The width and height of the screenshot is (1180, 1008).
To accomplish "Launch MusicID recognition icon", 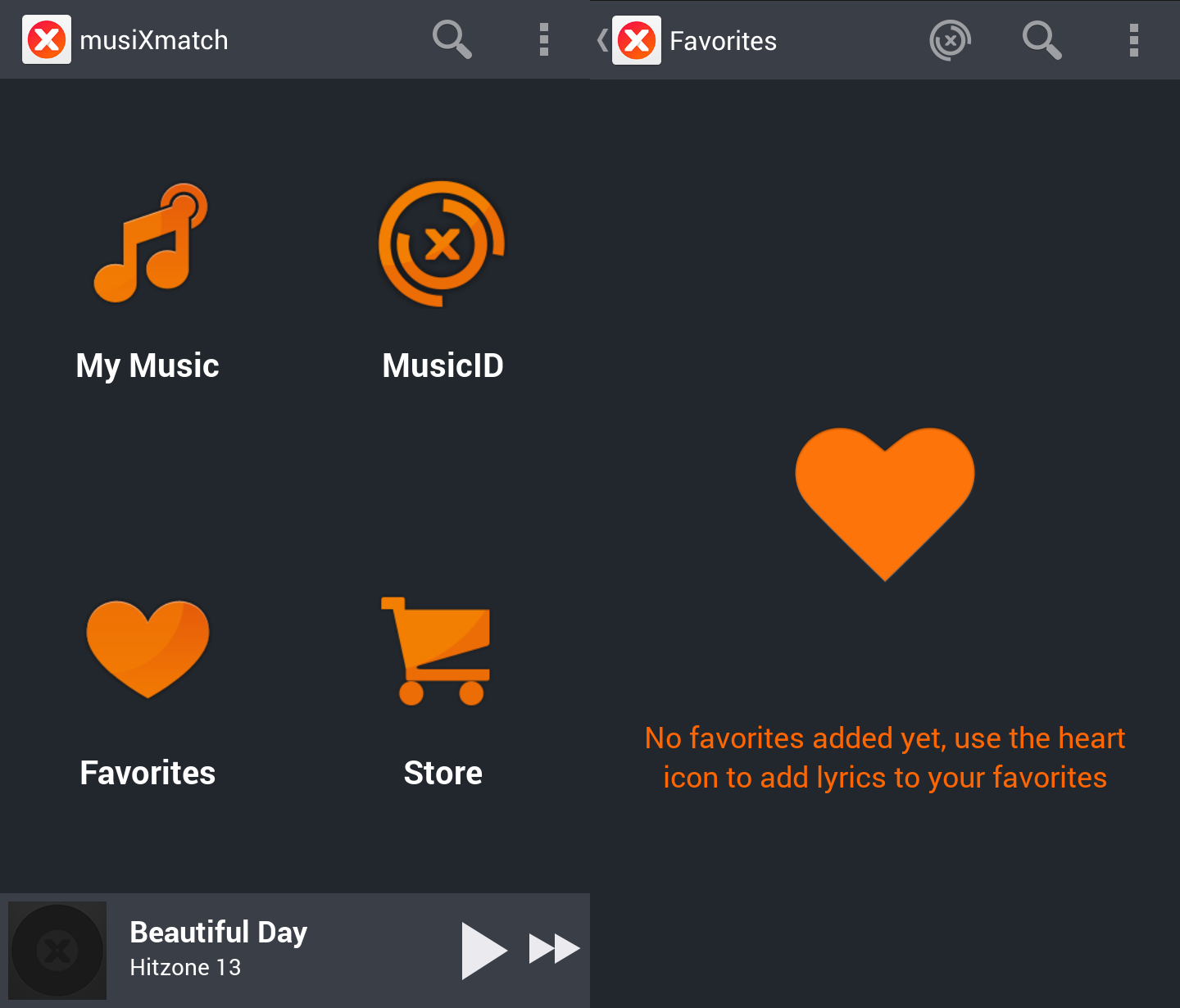I will pos(442,243).
